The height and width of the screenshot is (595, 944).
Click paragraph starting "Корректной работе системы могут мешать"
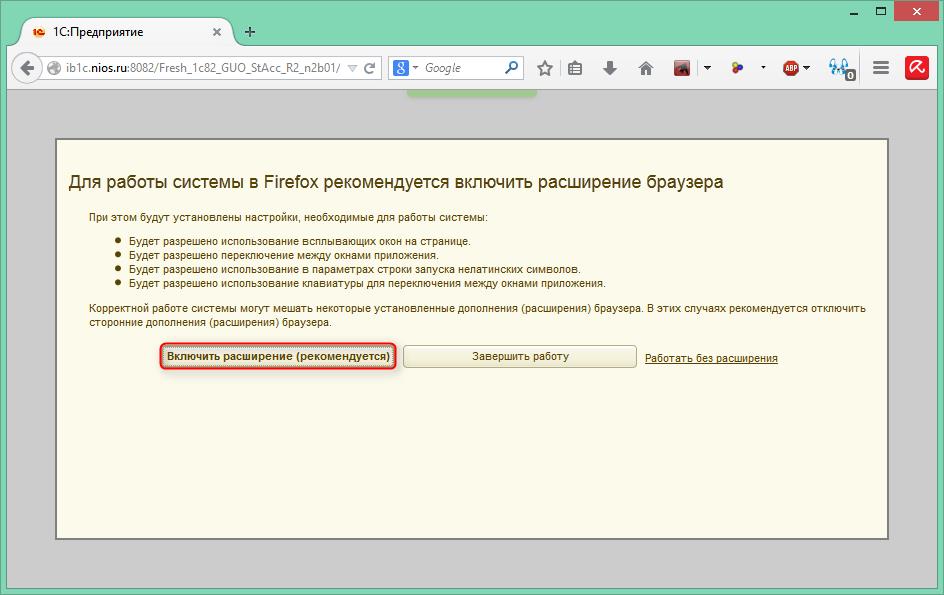pos(477,315)
